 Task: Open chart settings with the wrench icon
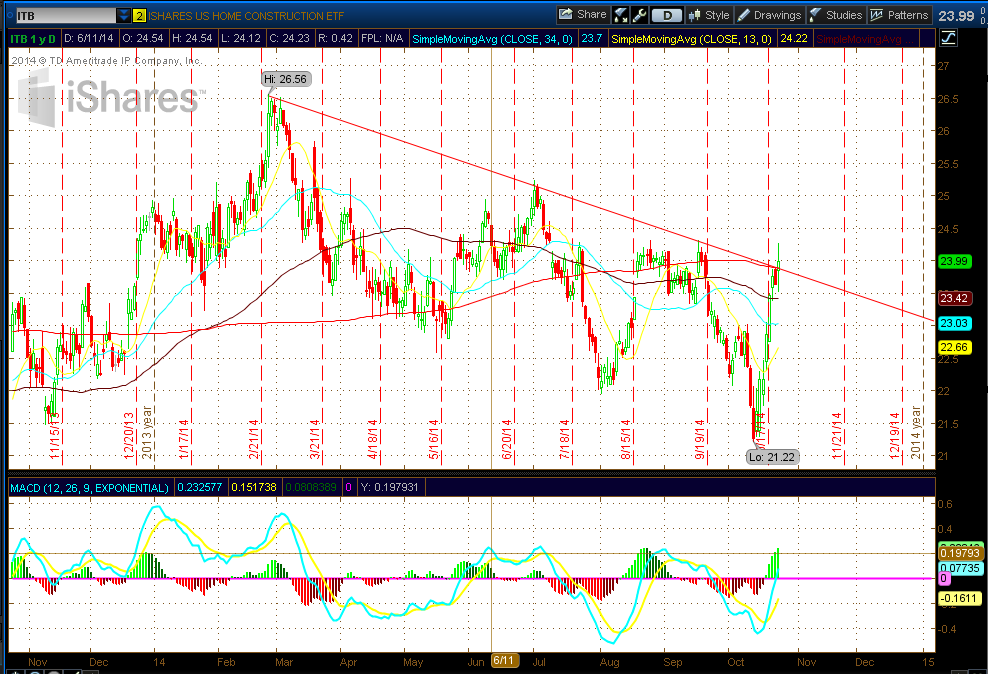tap(639, 14)
